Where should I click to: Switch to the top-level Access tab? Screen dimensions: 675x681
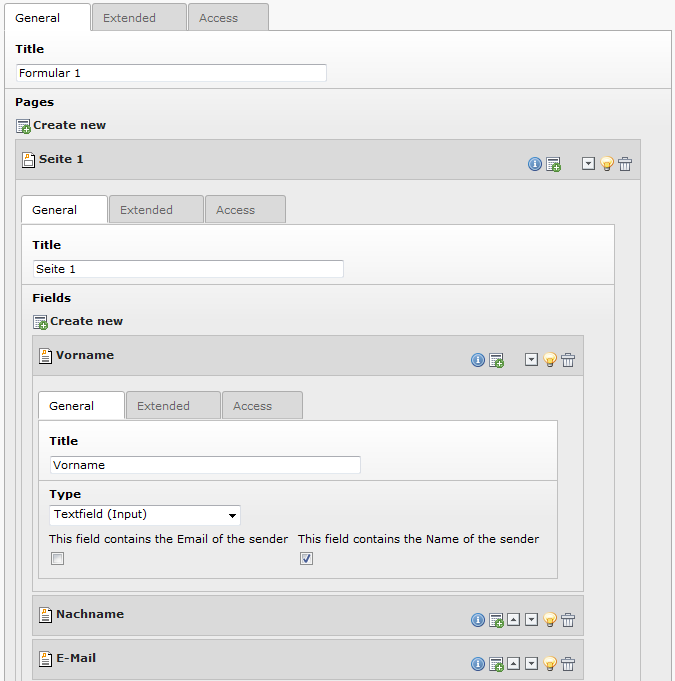click(x=218, y=17)
